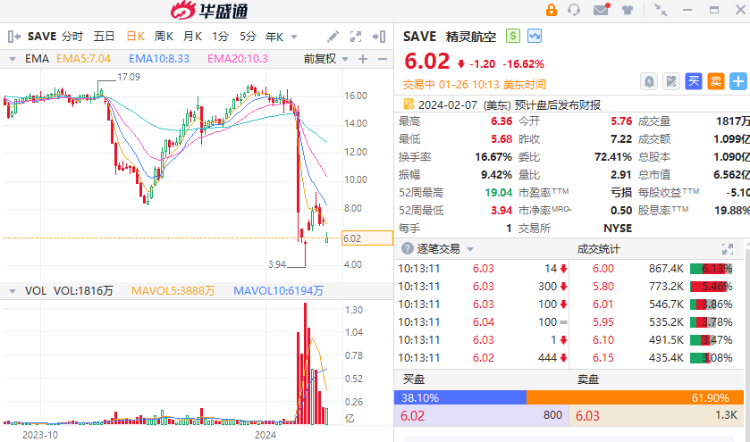This screenshot has height=442, width=750.
Task: Click the MAVOL5:3888万 label
Action: pos(173,291)
